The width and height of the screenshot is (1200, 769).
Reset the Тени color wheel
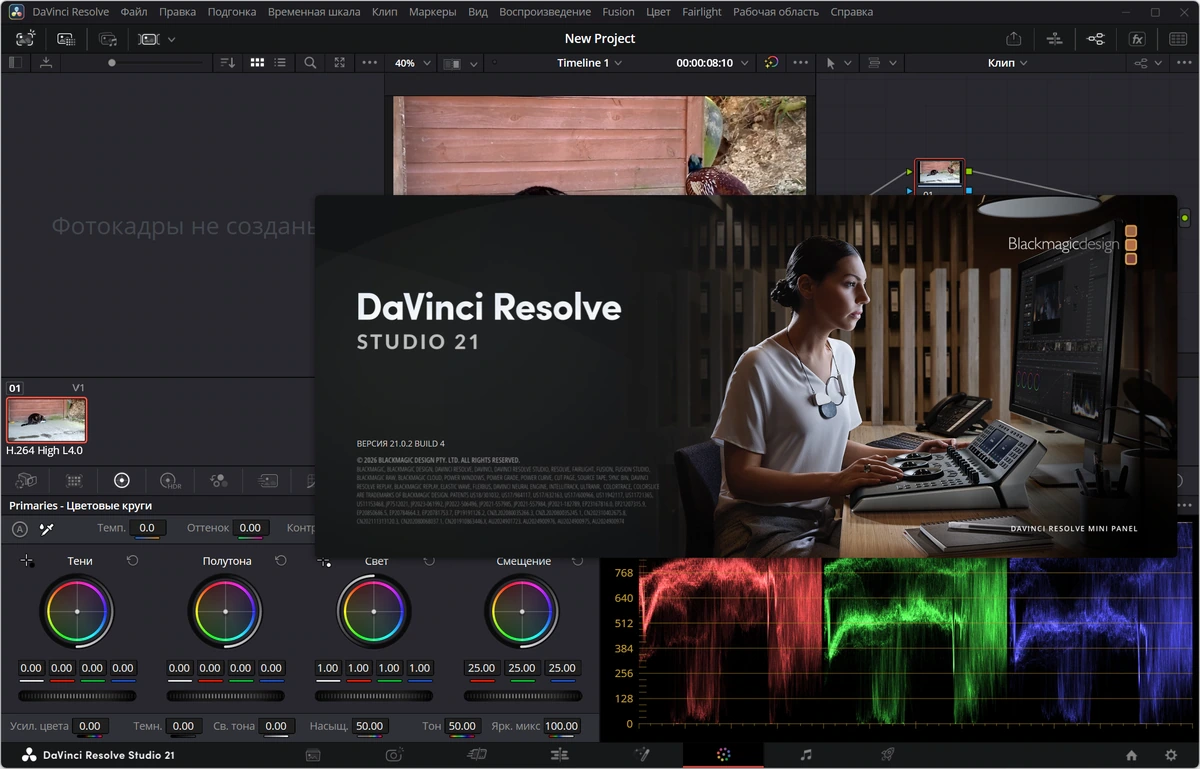click(x=133, y=561)
